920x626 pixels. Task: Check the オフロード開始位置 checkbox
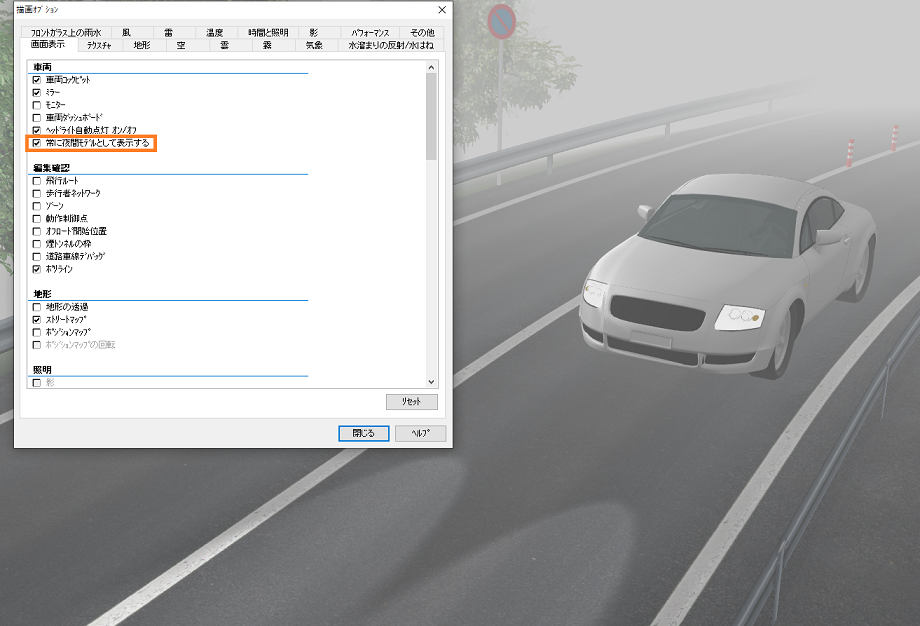tap(36, 231)
